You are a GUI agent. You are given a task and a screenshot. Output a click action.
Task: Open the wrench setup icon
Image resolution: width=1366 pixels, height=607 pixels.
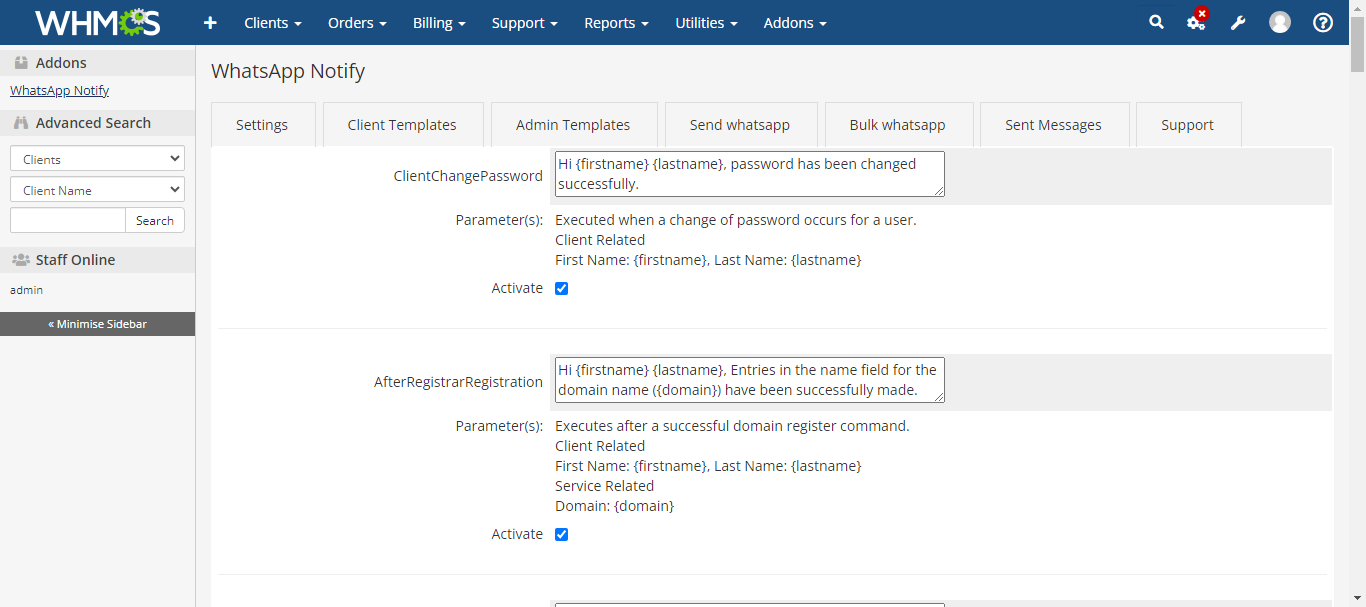tap(1238, 22)
